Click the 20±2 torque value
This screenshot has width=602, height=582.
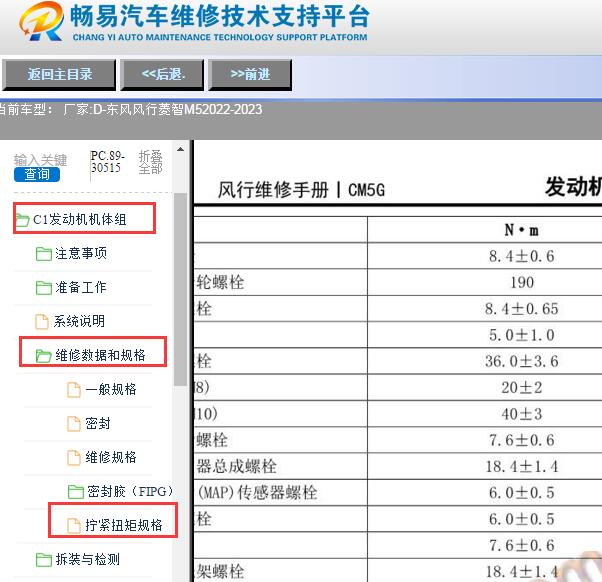click(521, 388)
